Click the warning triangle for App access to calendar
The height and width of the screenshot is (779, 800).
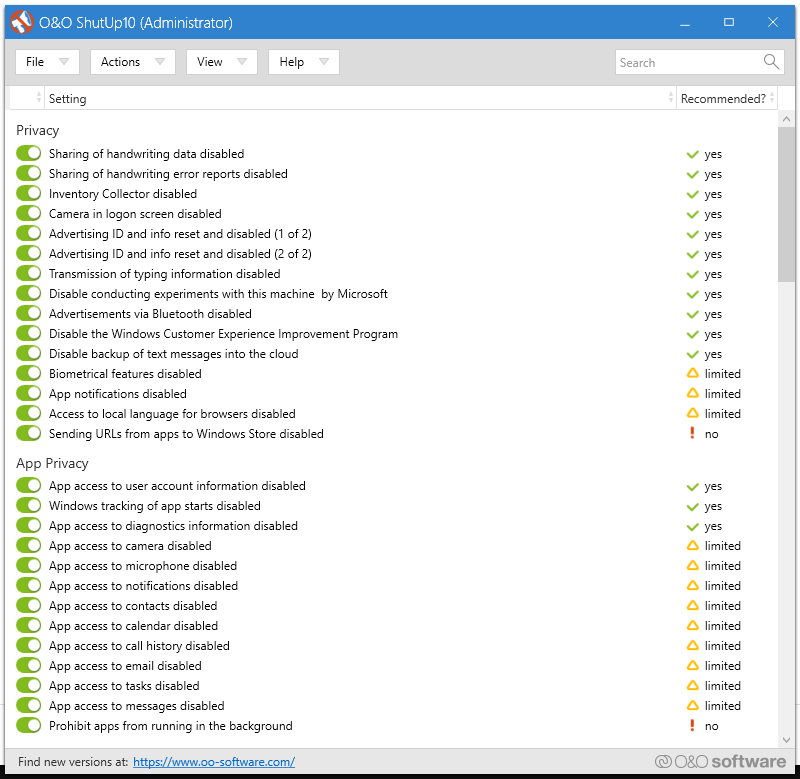(x=692, y=625)
